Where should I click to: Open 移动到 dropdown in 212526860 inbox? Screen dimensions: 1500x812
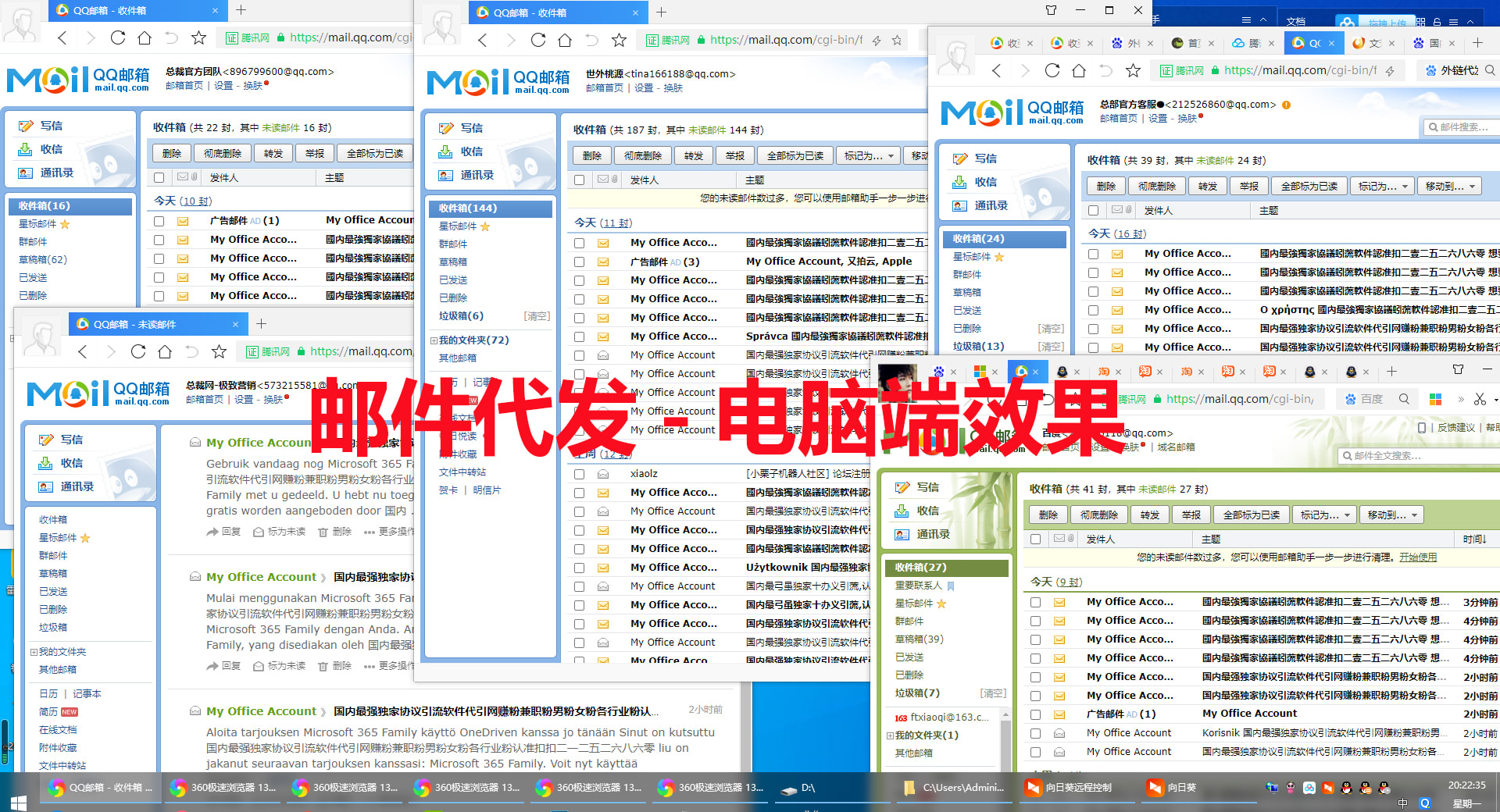coord(1449,186)
